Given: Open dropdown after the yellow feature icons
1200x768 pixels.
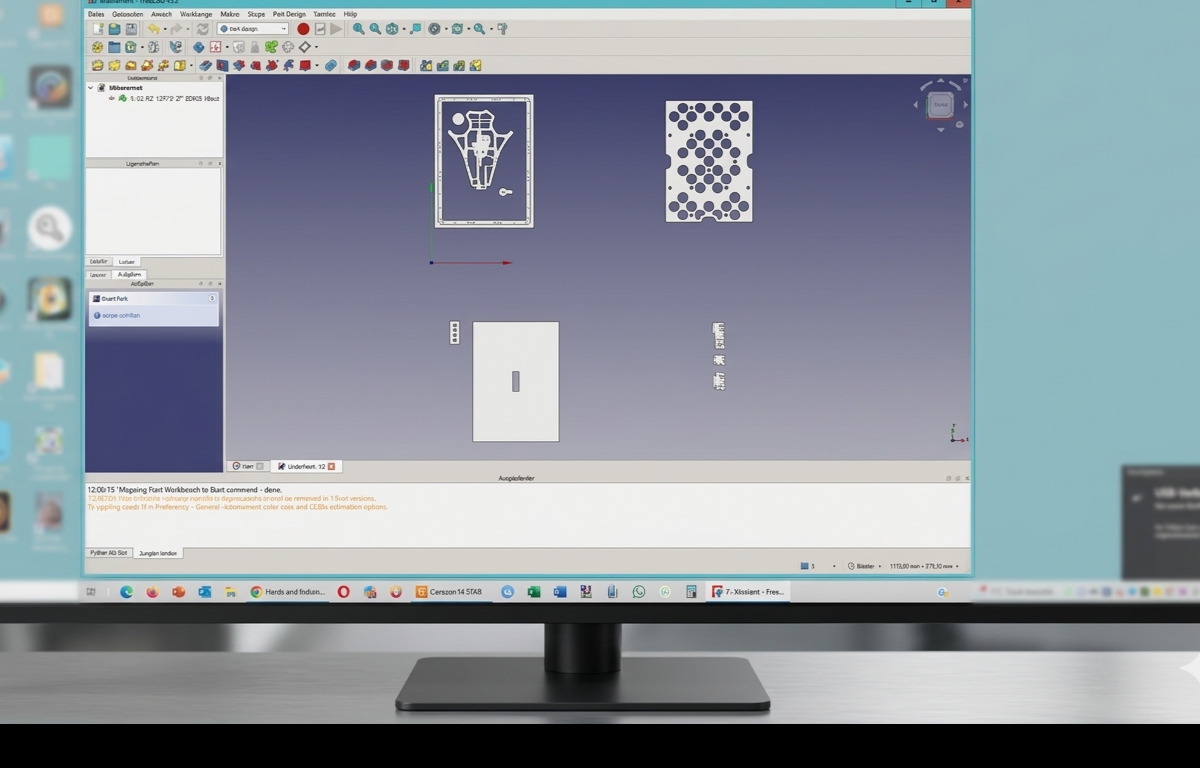Looking at the screenshot, I should click(x=191, y=65).
